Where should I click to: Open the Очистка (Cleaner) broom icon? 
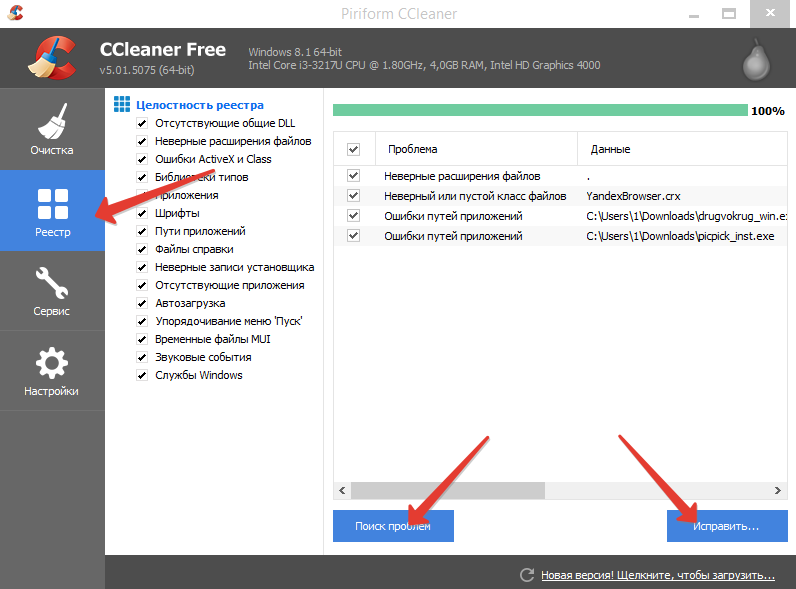[52, 121]
